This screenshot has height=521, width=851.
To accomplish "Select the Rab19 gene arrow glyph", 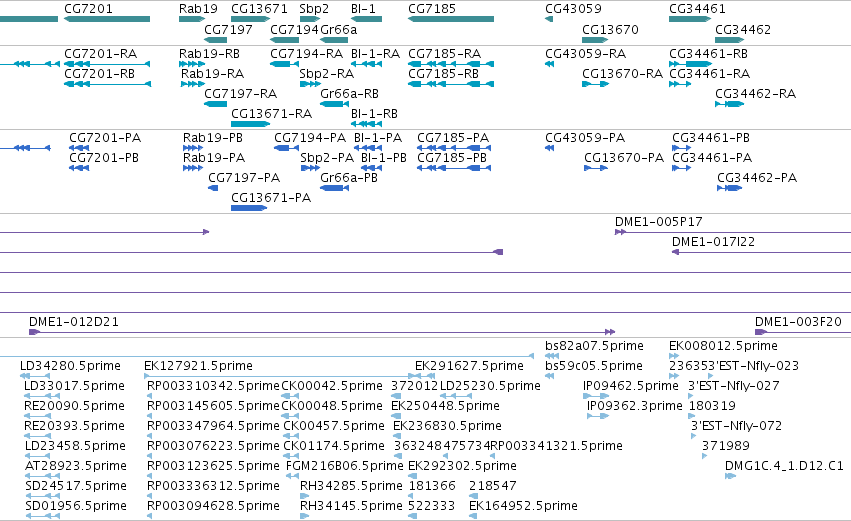I will 192,19.
